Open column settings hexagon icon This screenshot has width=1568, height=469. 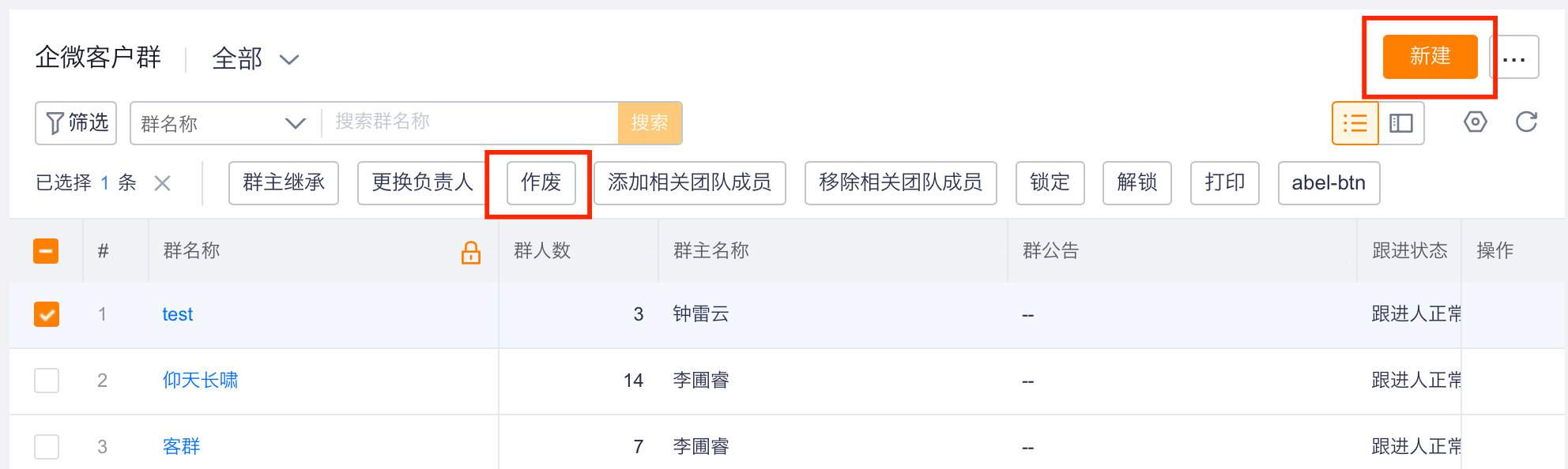click(x=1475, y=122)
